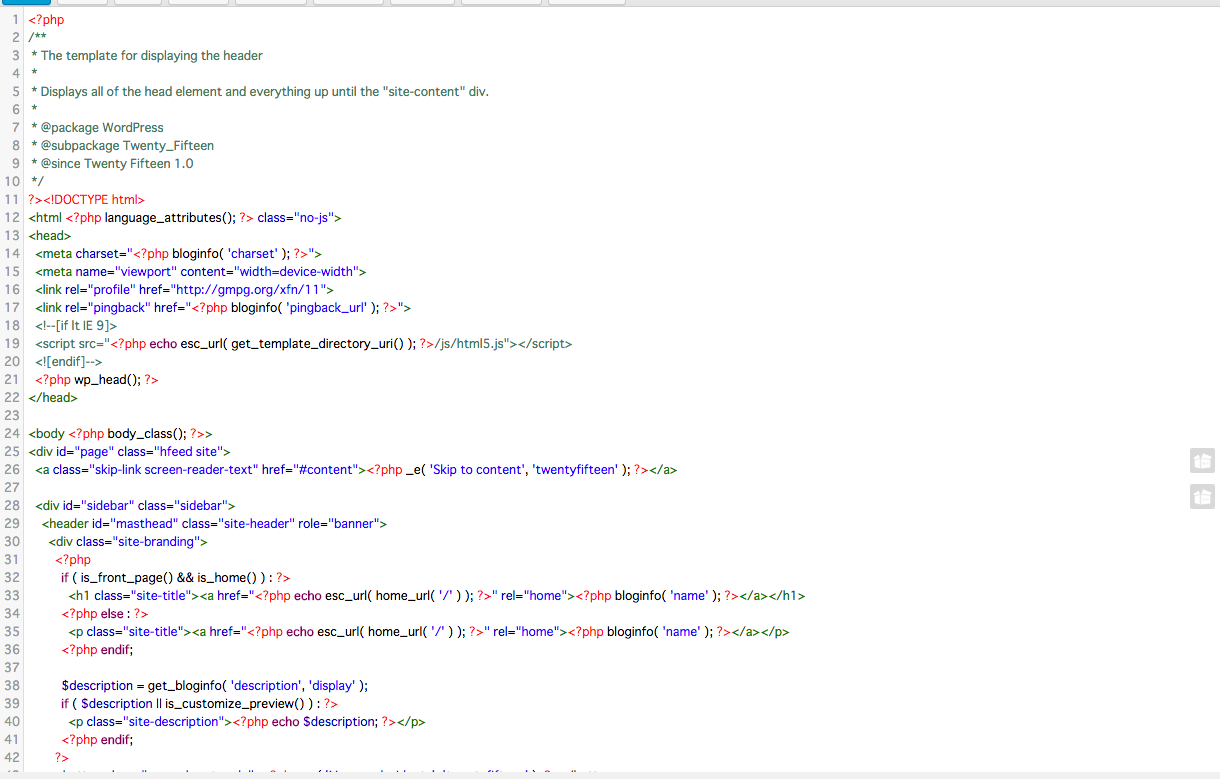1220x779 pixels.
Task: Click the comment starting 'Displays all of the head element'
Action: 265,92
